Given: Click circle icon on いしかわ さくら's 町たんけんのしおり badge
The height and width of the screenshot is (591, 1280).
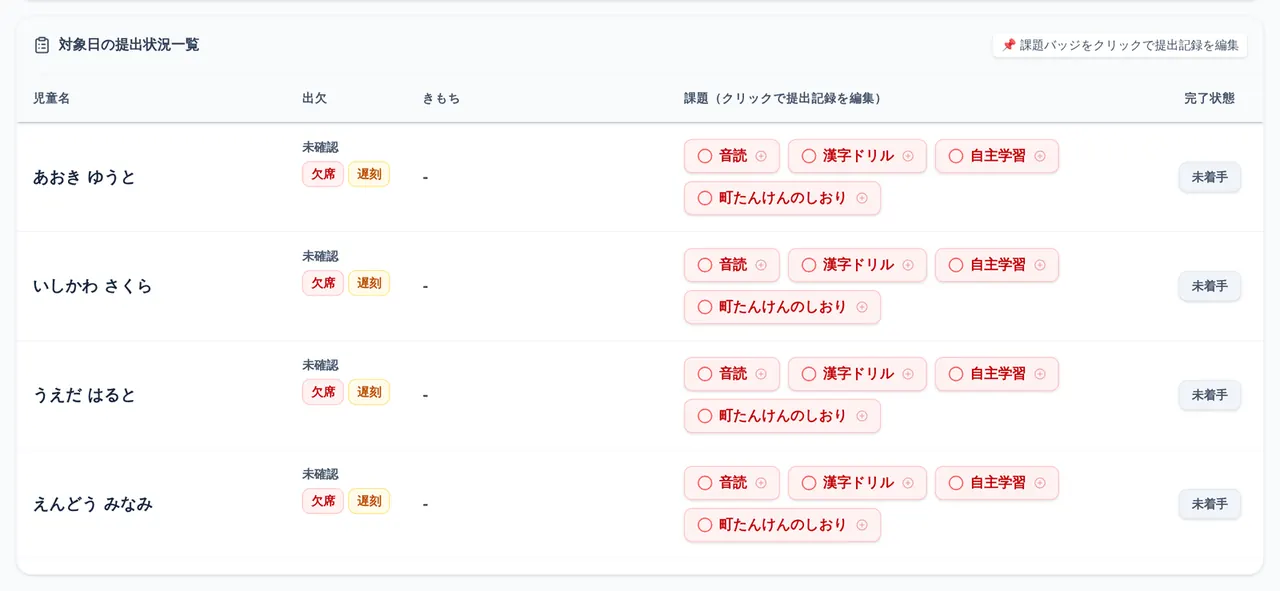Looking at the screenshot, I should point(705,307).
